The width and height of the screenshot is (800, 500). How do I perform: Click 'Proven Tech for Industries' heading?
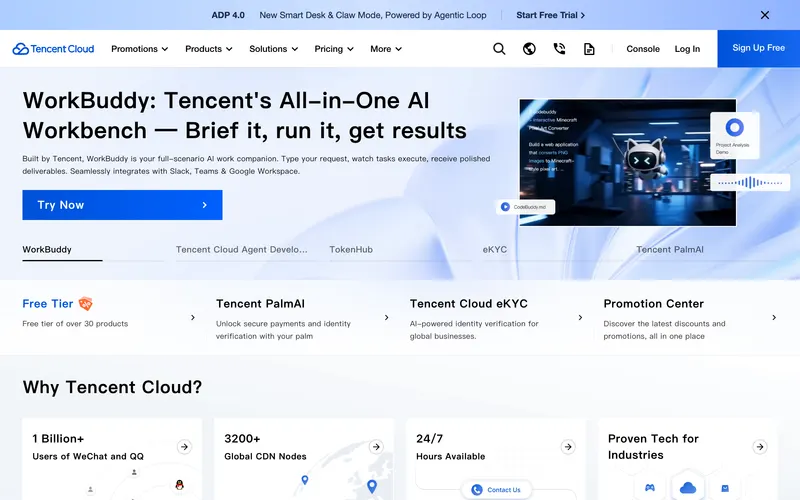click(653, 446)
